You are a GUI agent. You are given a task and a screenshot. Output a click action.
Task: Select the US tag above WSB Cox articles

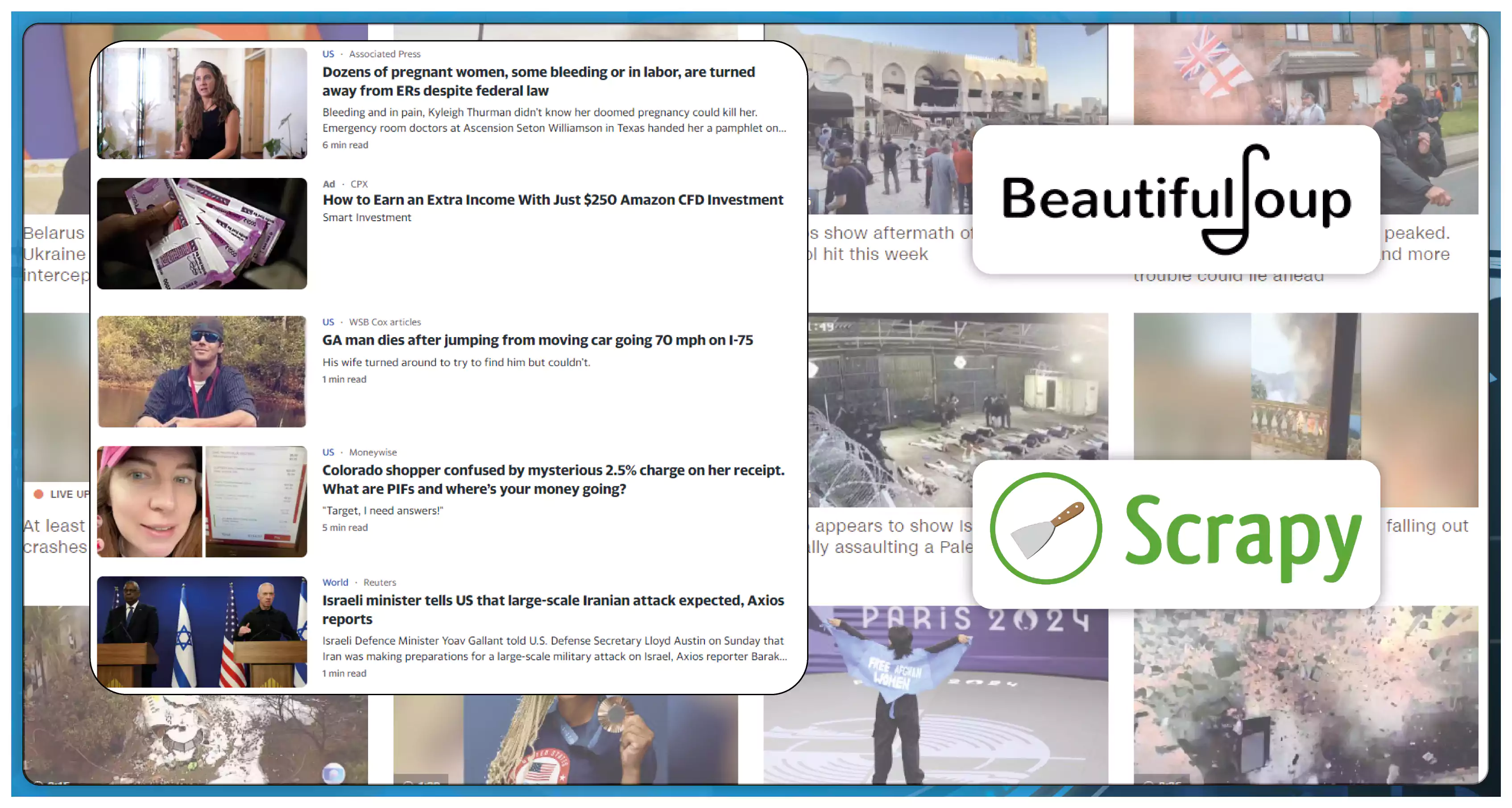click(x=328, y=322)
